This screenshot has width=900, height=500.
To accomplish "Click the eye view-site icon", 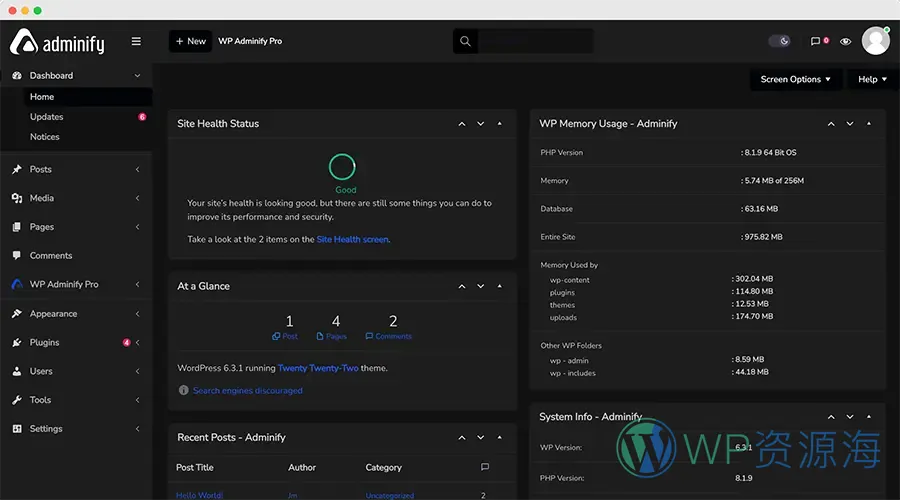I will pos(845,41).
